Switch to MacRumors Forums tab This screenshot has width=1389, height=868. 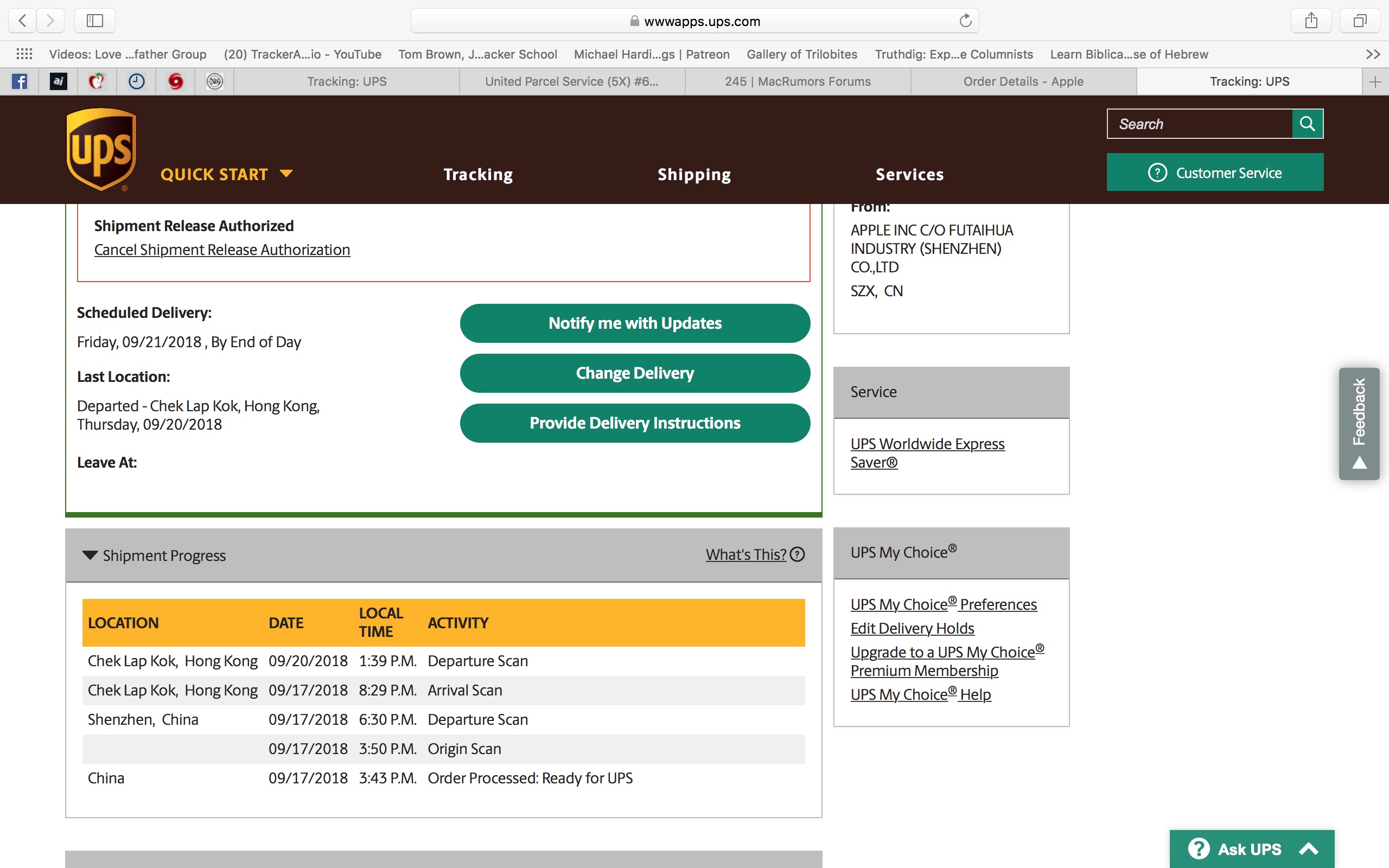coord(798,81)
